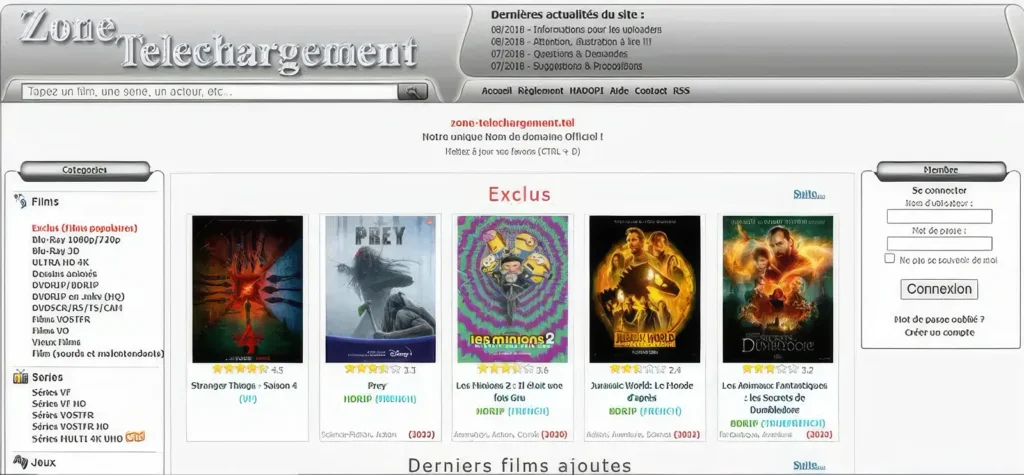Open the Accueil menu item
1024x475 pixels.
(x=496, y=91)
